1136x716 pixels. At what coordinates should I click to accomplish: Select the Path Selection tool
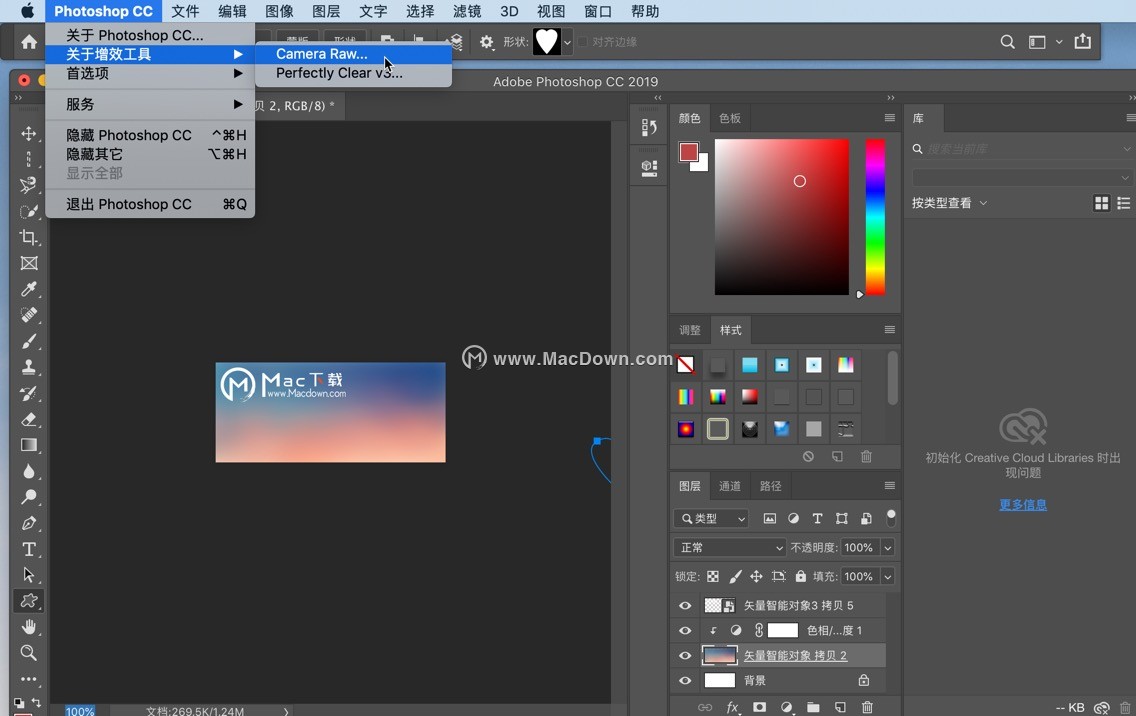click(x=28, y=575)
